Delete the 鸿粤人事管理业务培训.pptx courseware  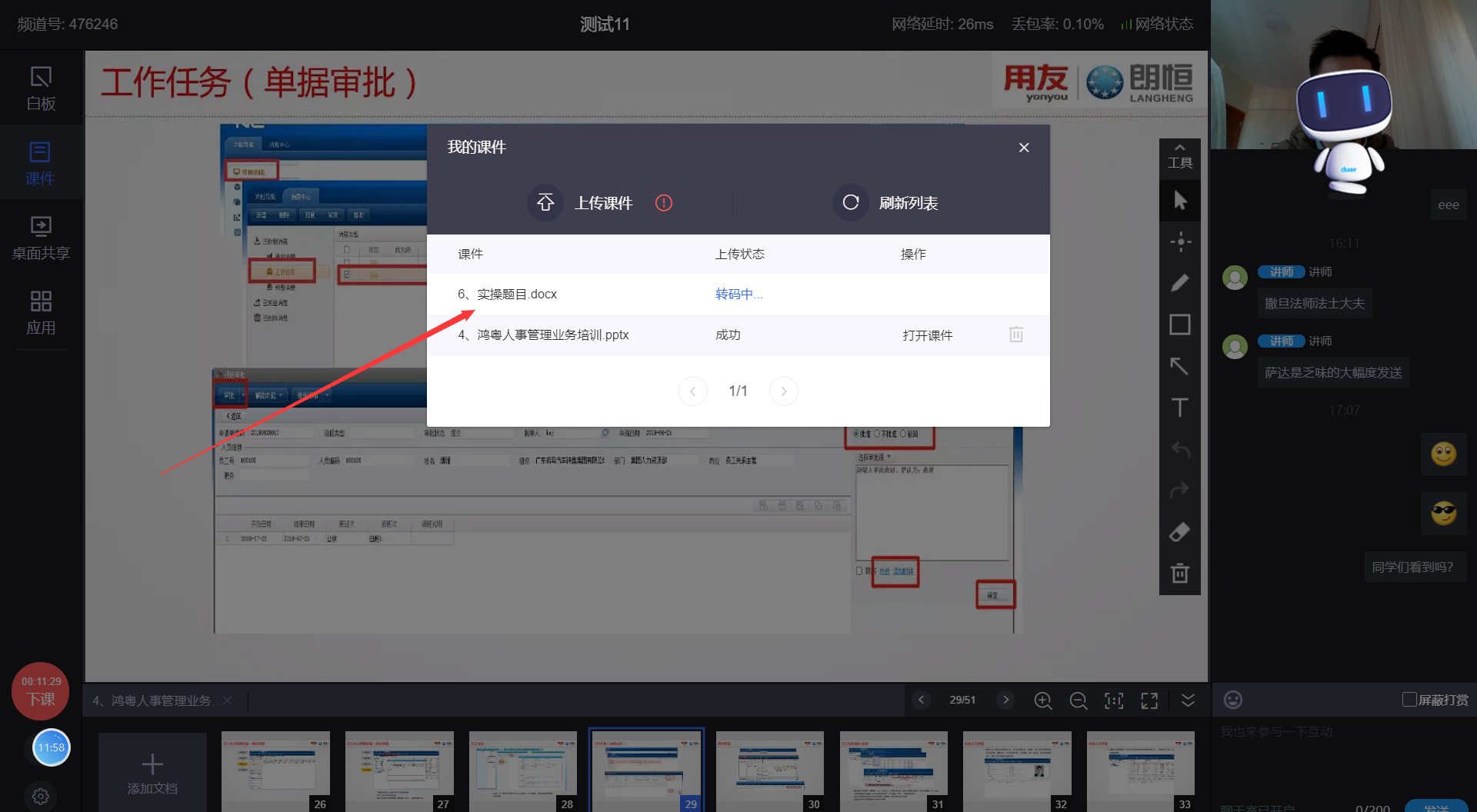pos(1015,334)
